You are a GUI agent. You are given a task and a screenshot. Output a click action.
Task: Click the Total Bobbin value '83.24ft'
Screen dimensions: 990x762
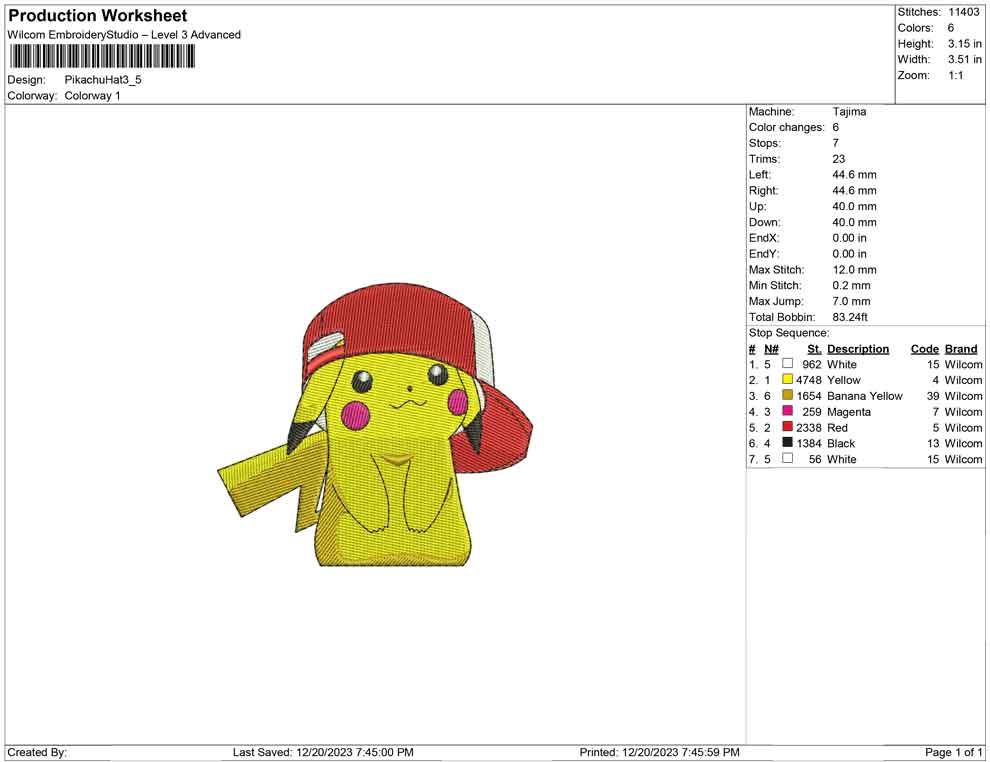click(850, 317)
